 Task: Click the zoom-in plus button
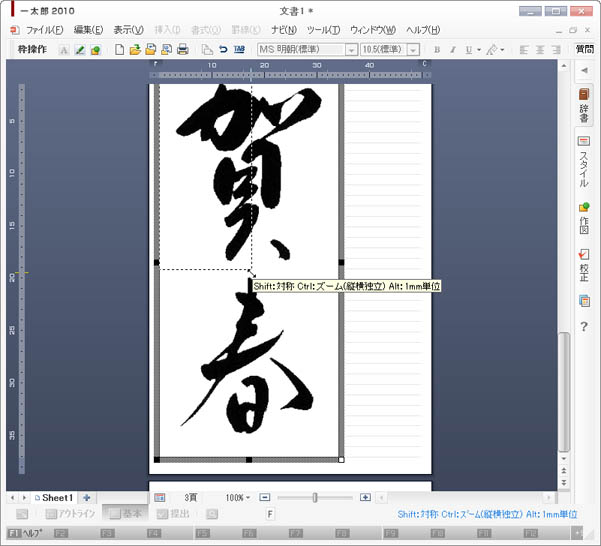pyautogui.click(x=365, y=497)
